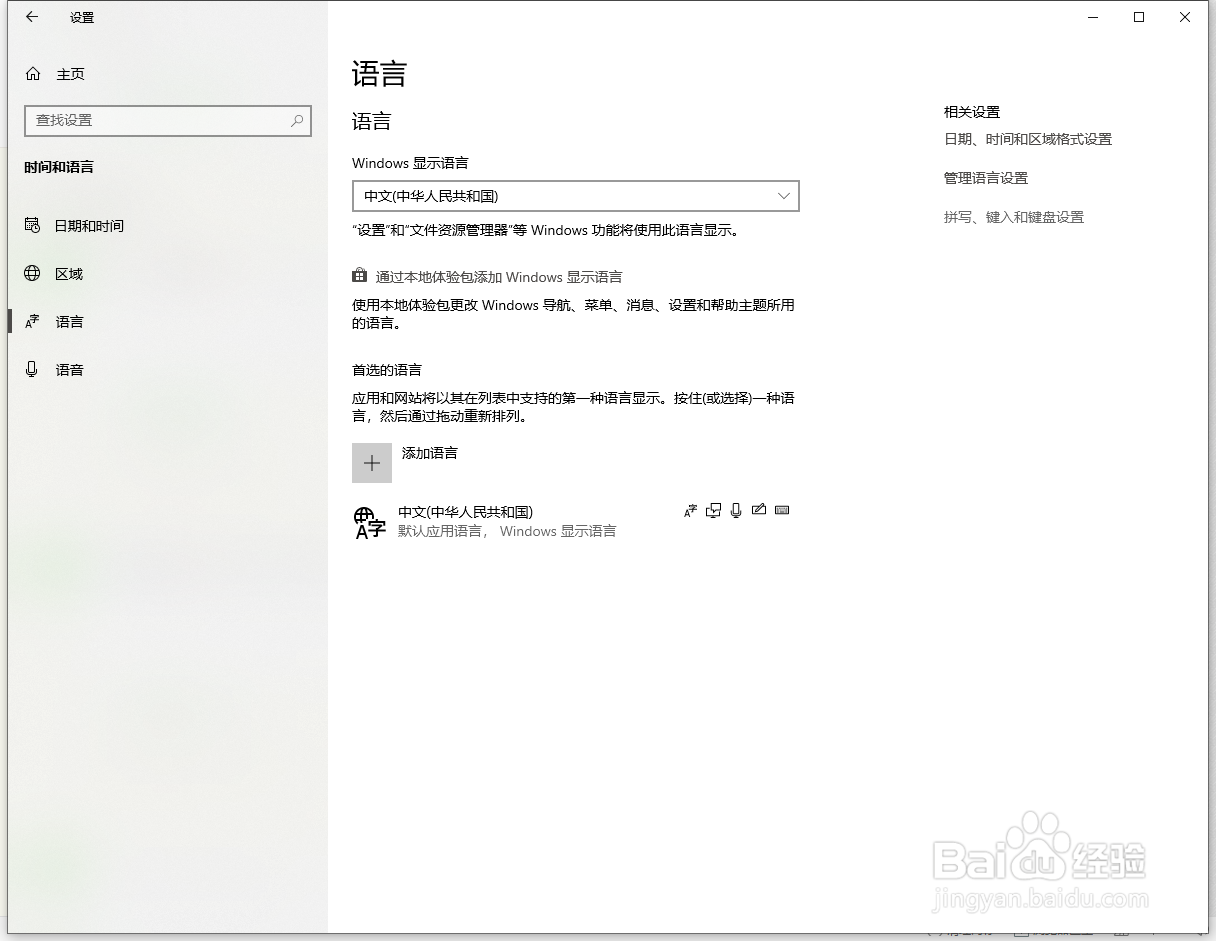The height and width of the screenshot is (941, 1216).
Task: Click the text-to-speech feature icon
Action: click(713, 511)
